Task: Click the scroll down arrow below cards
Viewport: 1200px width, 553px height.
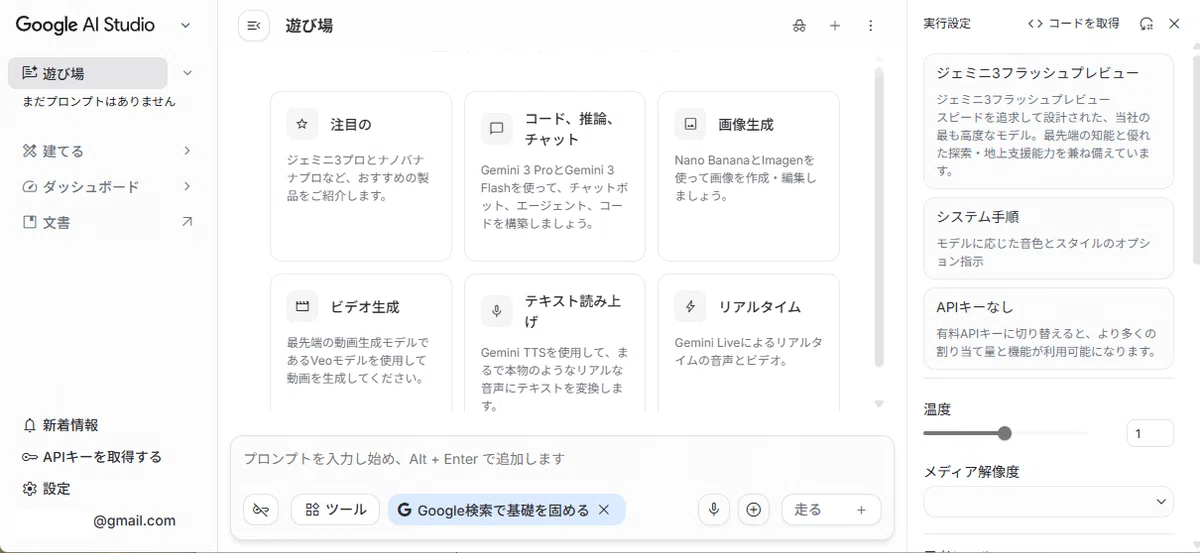Action: tap(880, 404)
